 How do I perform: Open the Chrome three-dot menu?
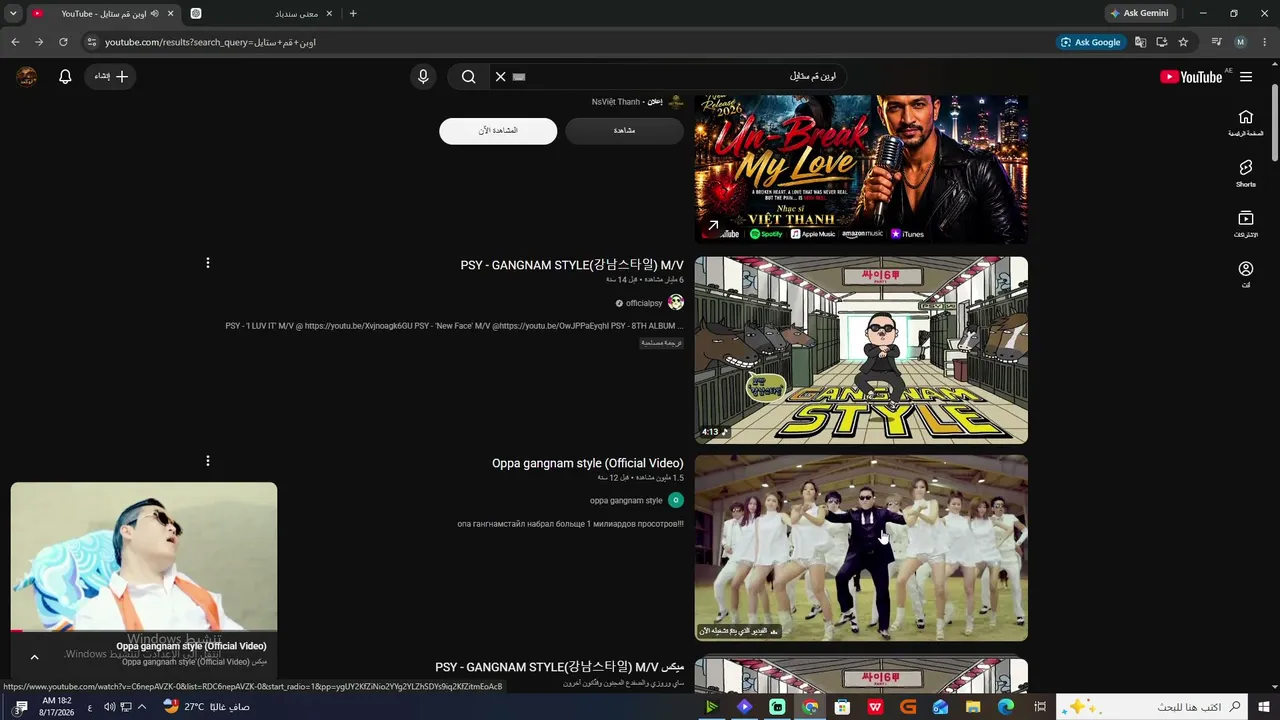1265,42
